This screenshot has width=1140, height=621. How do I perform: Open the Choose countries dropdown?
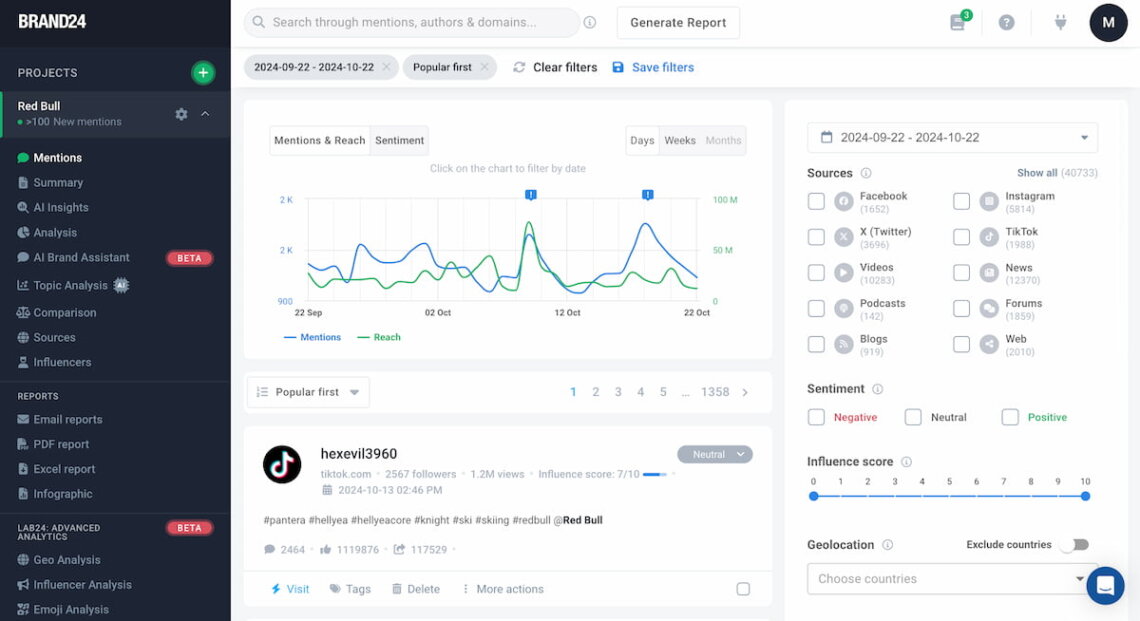pos(952,579)
